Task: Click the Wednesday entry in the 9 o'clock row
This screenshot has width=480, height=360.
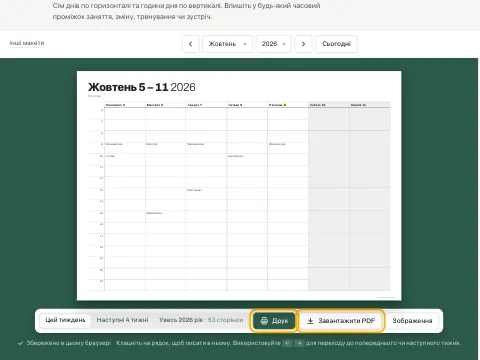Action: pos(195,144)
